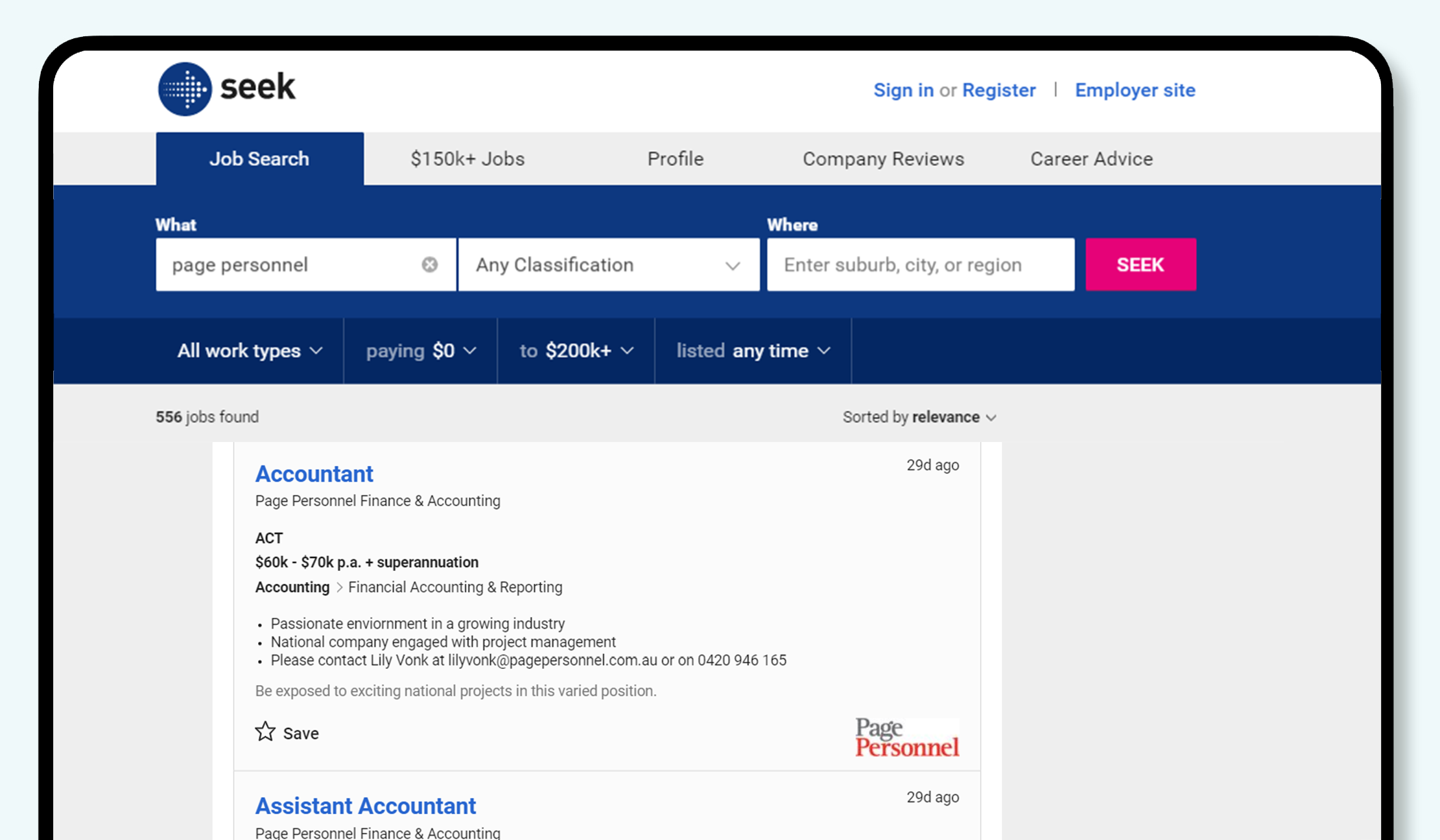Open the Page Personnel company logo
Image resolution: width=1440 pixels, height=840 pixels.
(906, 737)
